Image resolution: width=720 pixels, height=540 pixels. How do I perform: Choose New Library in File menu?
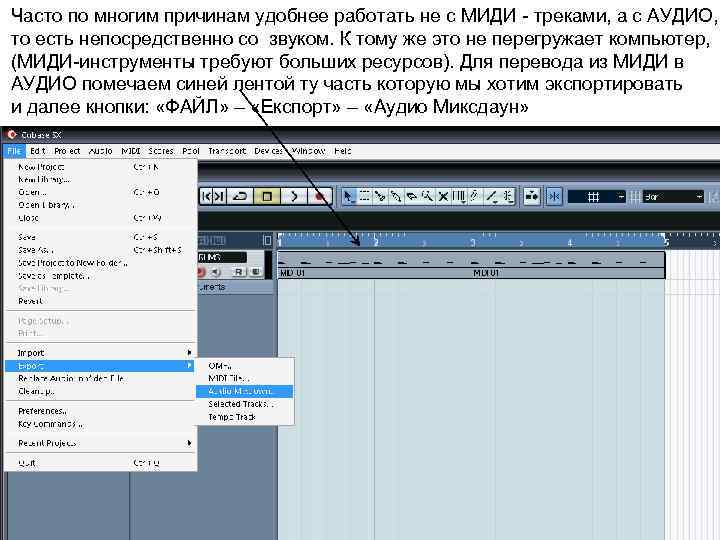click(x=101, y=180)
